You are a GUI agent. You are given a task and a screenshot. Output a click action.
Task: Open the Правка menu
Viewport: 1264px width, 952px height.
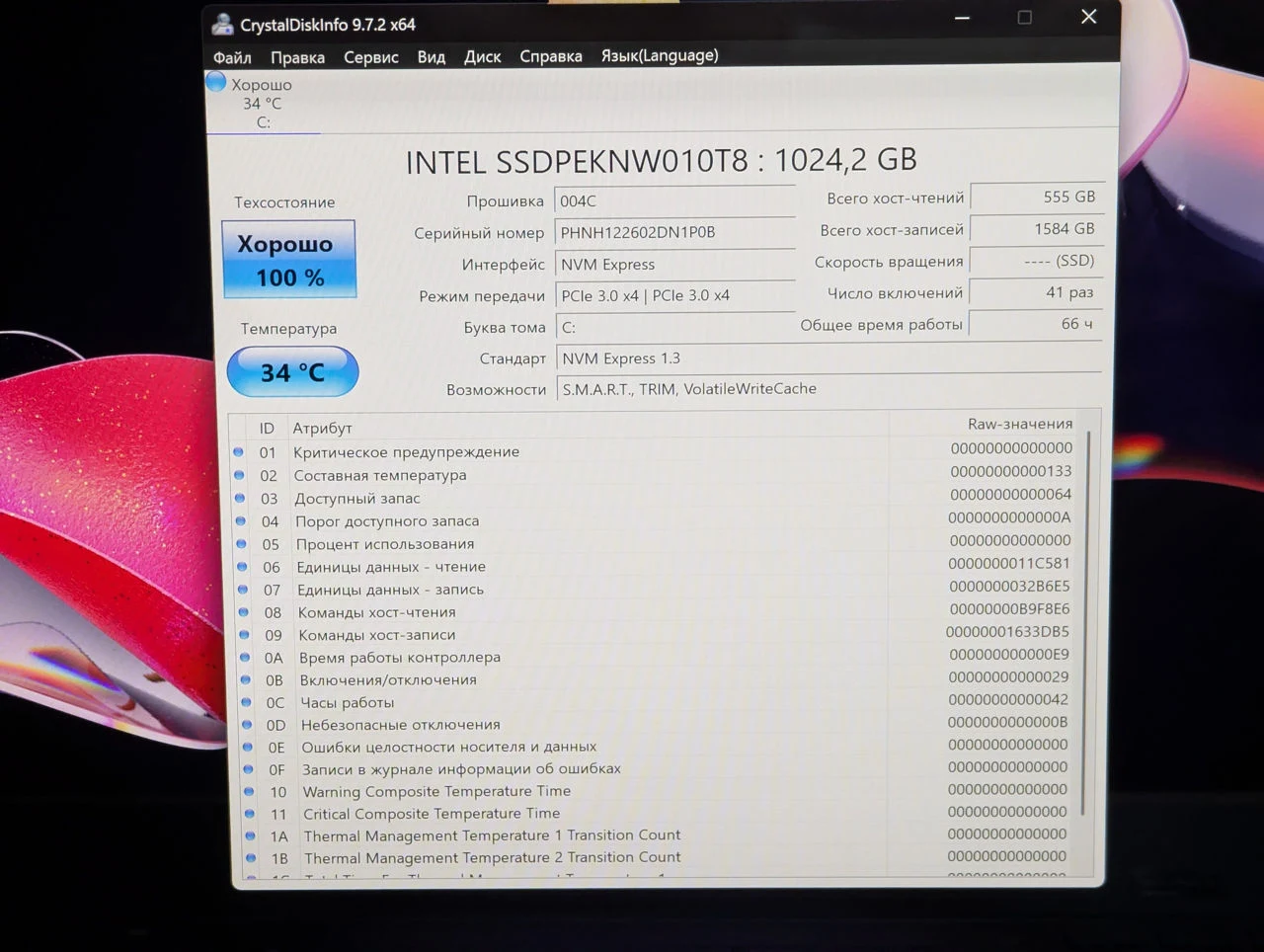click(x=297, y=57)
